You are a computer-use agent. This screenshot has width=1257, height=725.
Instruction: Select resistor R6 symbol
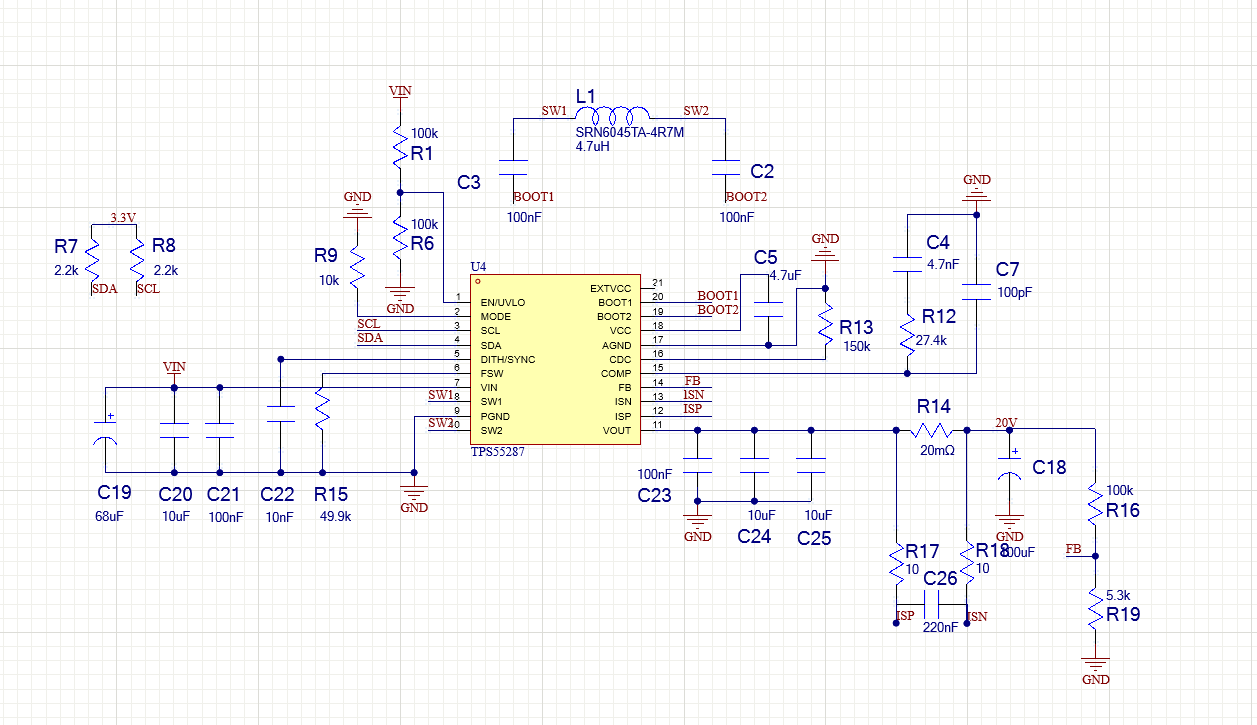[x=399, y=238]
